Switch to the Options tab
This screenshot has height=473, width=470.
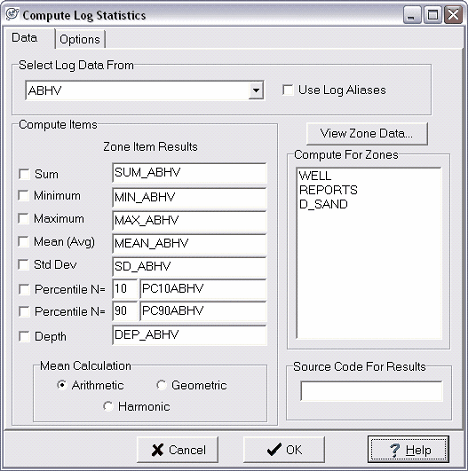click(80, 39)
